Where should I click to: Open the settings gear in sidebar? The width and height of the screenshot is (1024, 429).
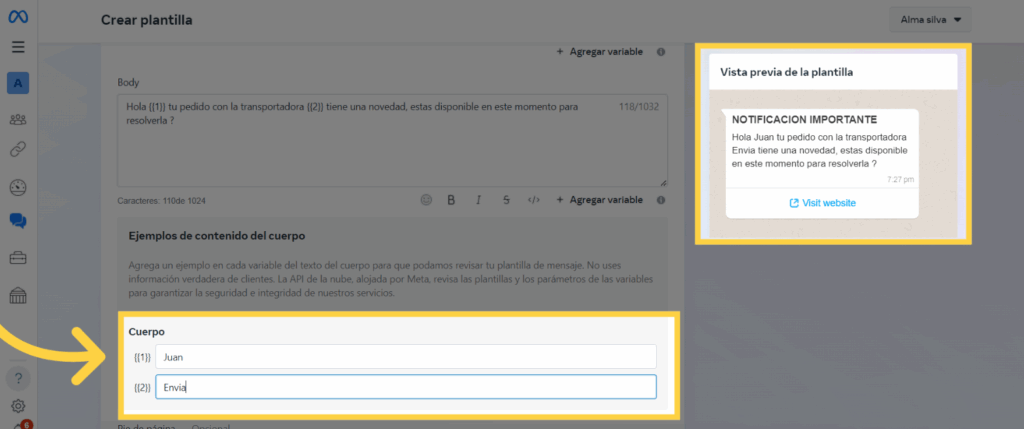(18, 406)
